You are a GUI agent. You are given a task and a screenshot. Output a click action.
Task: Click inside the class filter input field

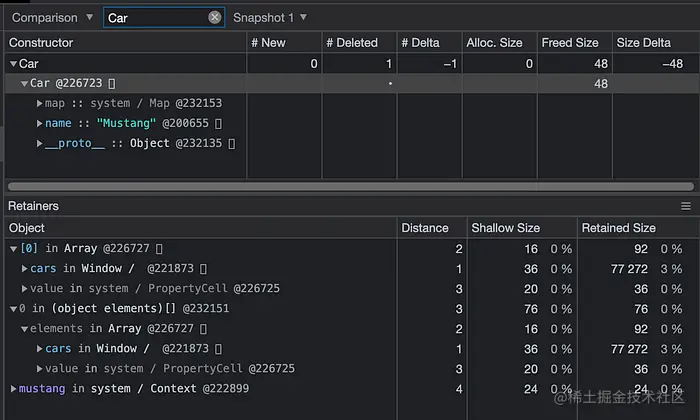click(155, 18)
